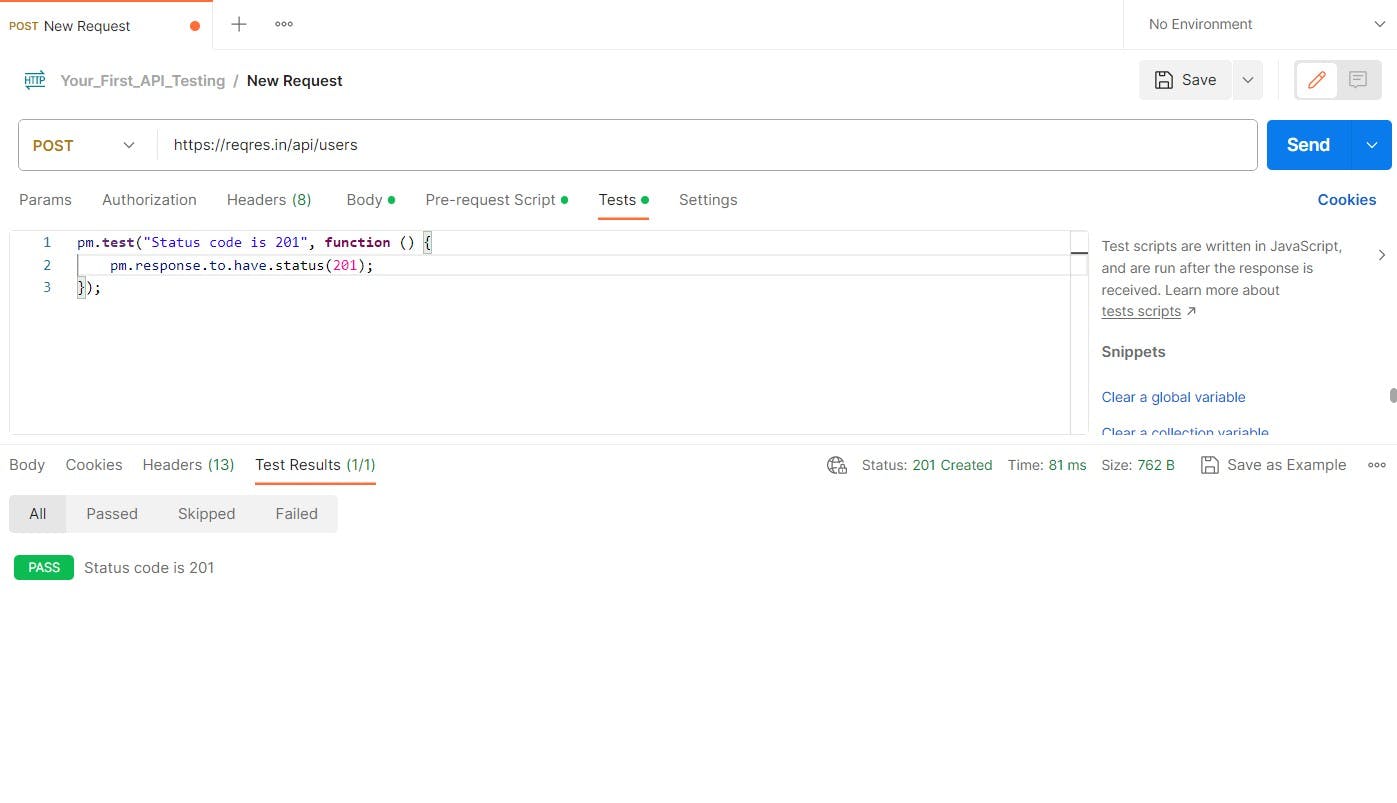Click line number 1 in editor gutter
1397x803 pixels.
(46, 243)
